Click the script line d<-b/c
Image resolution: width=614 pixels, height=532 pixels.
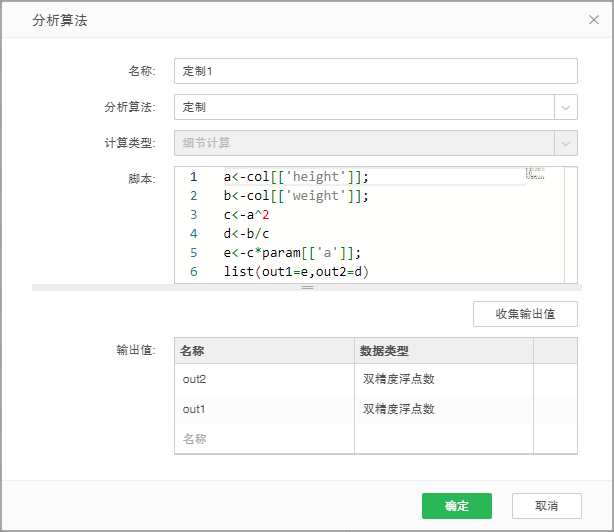pos(247,234)
